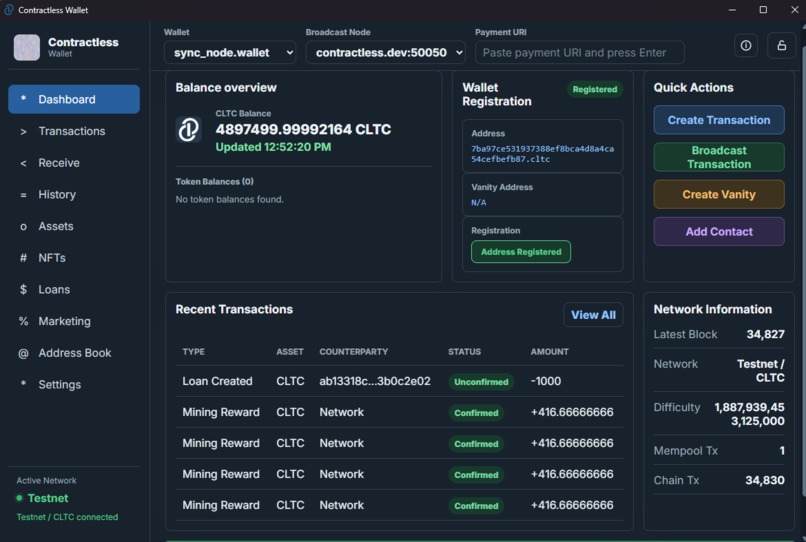This screenshot has width=806, height=542.
Task: Click the Difficulty value
Action: (x=749, y=414)
